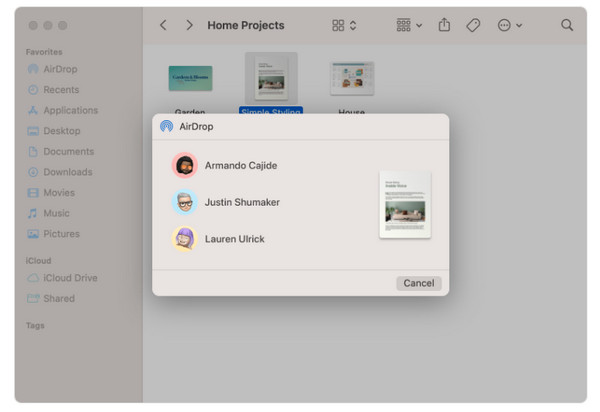Open the Documents label in sidebar

[x=68, y=151]
